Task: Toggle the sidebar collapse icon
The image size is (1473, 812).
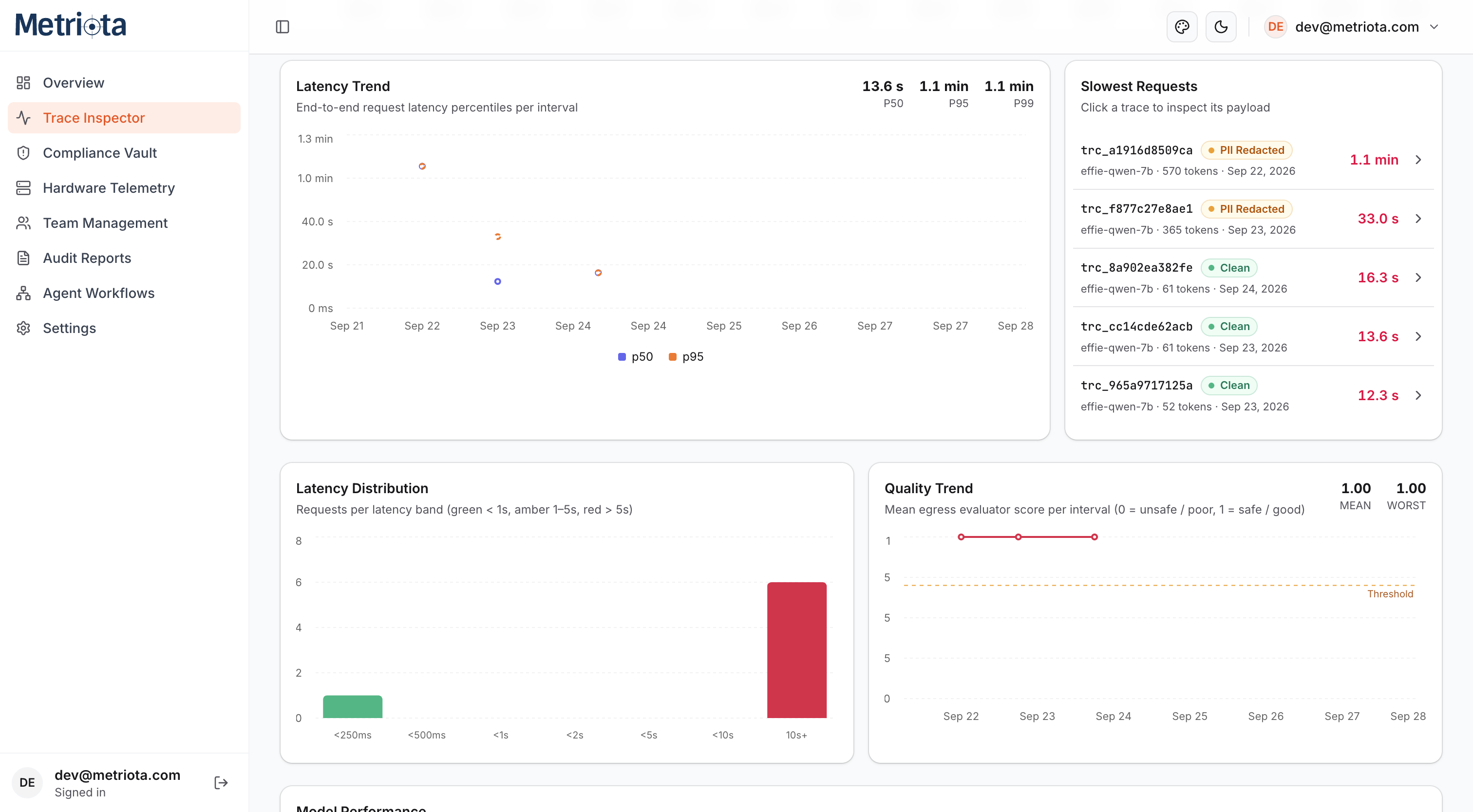Action: (x=283, y=27)
